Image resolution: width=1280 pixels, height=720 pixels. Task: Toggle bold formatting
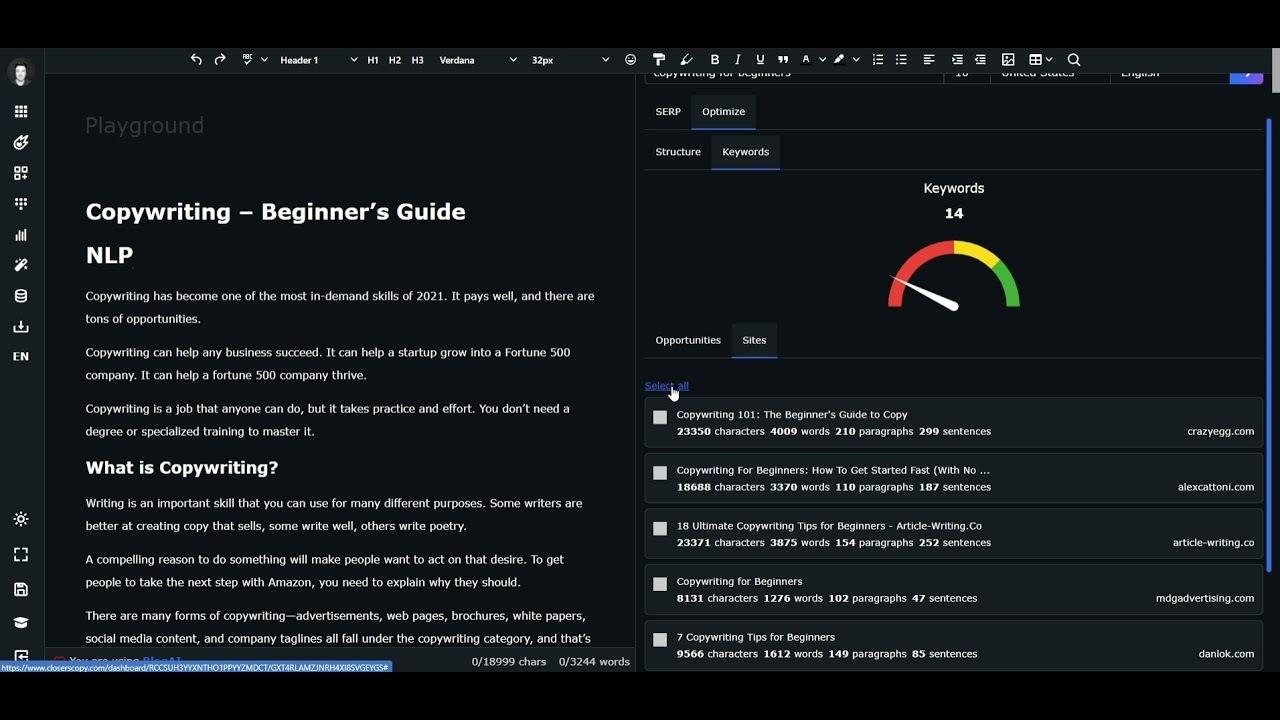click(x=714, y=60)
